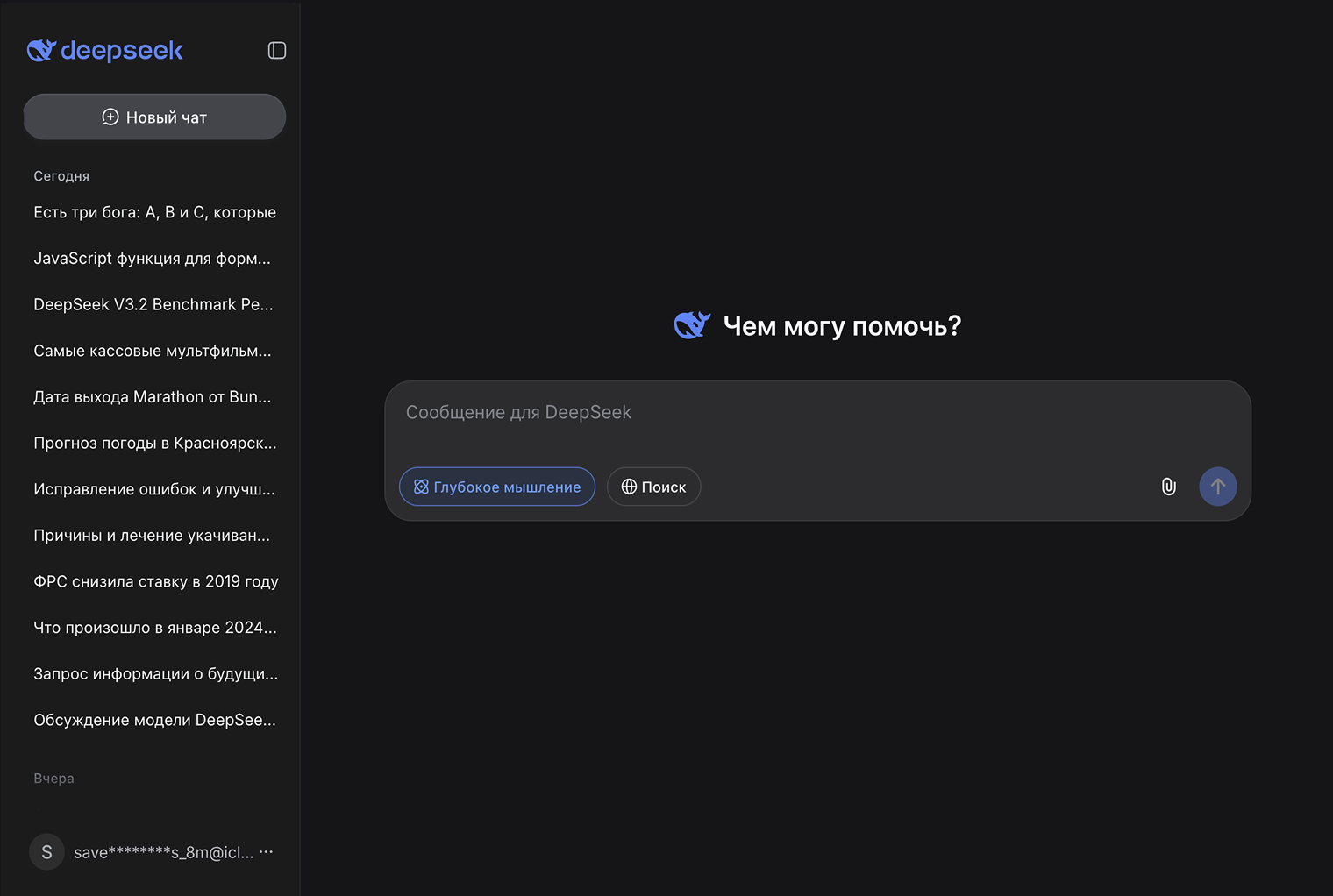
Task: Open ФРС снизила ставку в 2019 chat
Action: point(155,581)
